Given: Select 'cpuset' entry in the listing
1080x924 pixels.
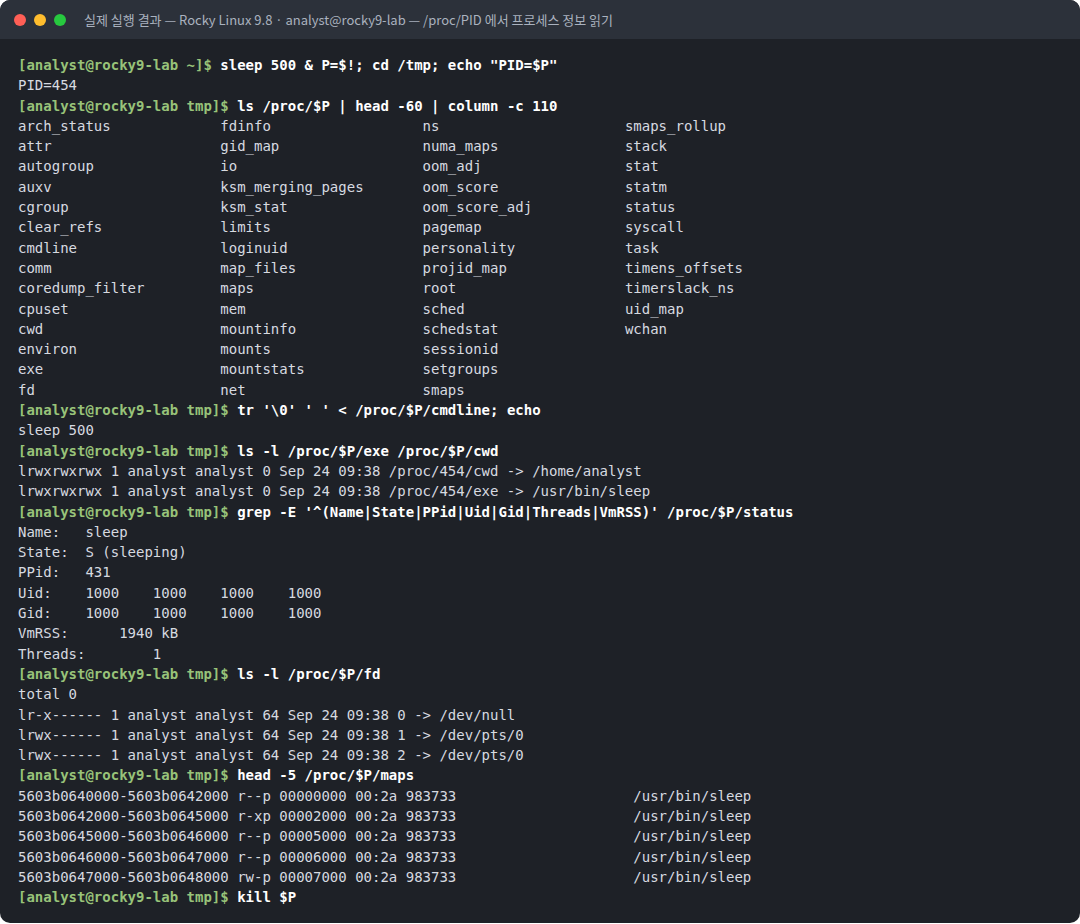Looking at the screenshot, I should point(43,309).
